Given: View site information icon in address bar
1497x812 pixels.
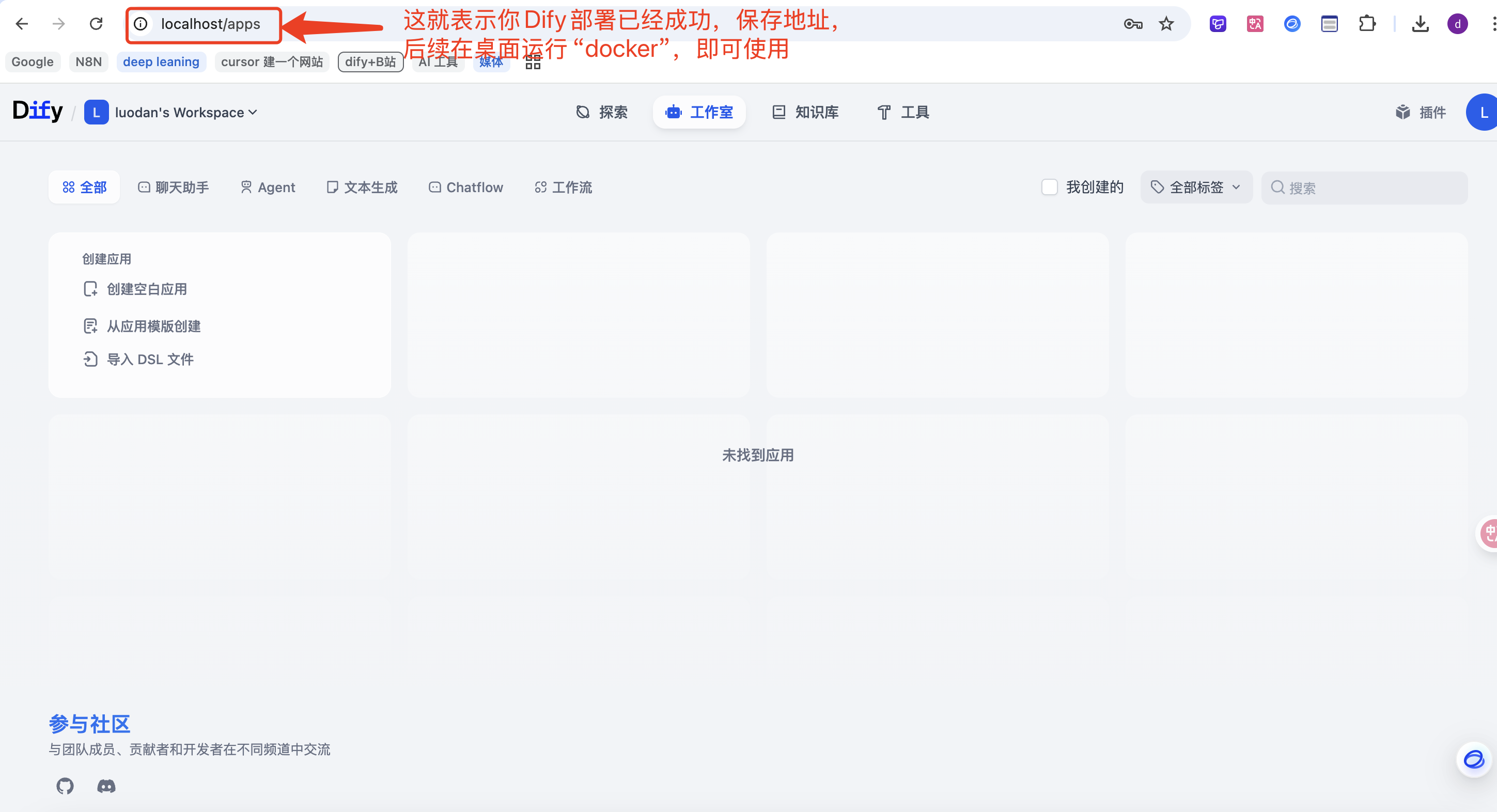Looking at the screenshot, I should (x=141, y=24).
